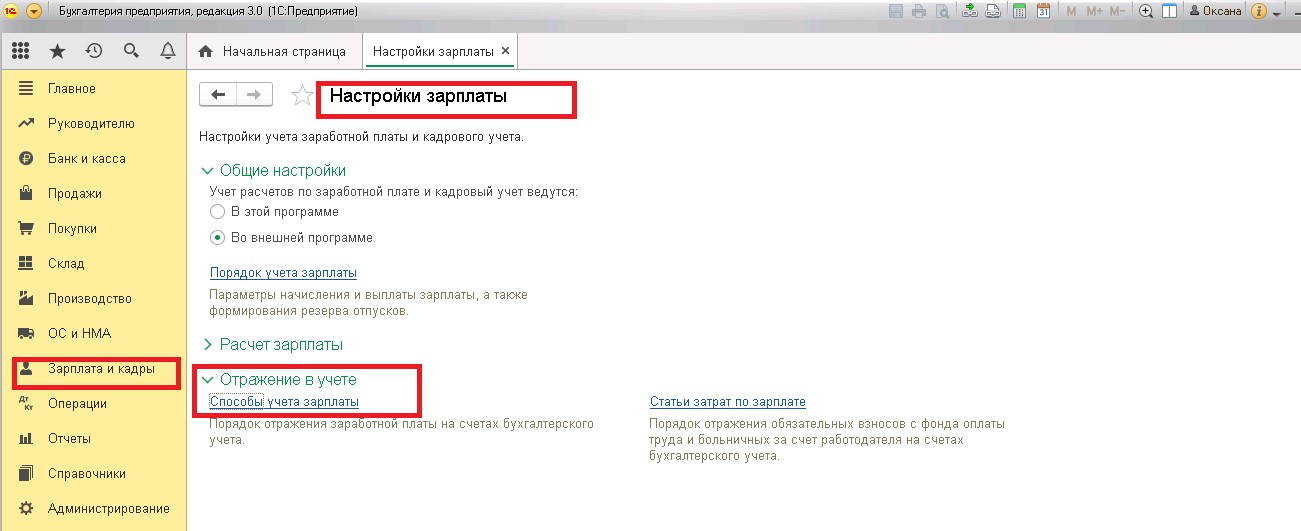
Task: Click the Forward arrow button
Action: point(254,94)
